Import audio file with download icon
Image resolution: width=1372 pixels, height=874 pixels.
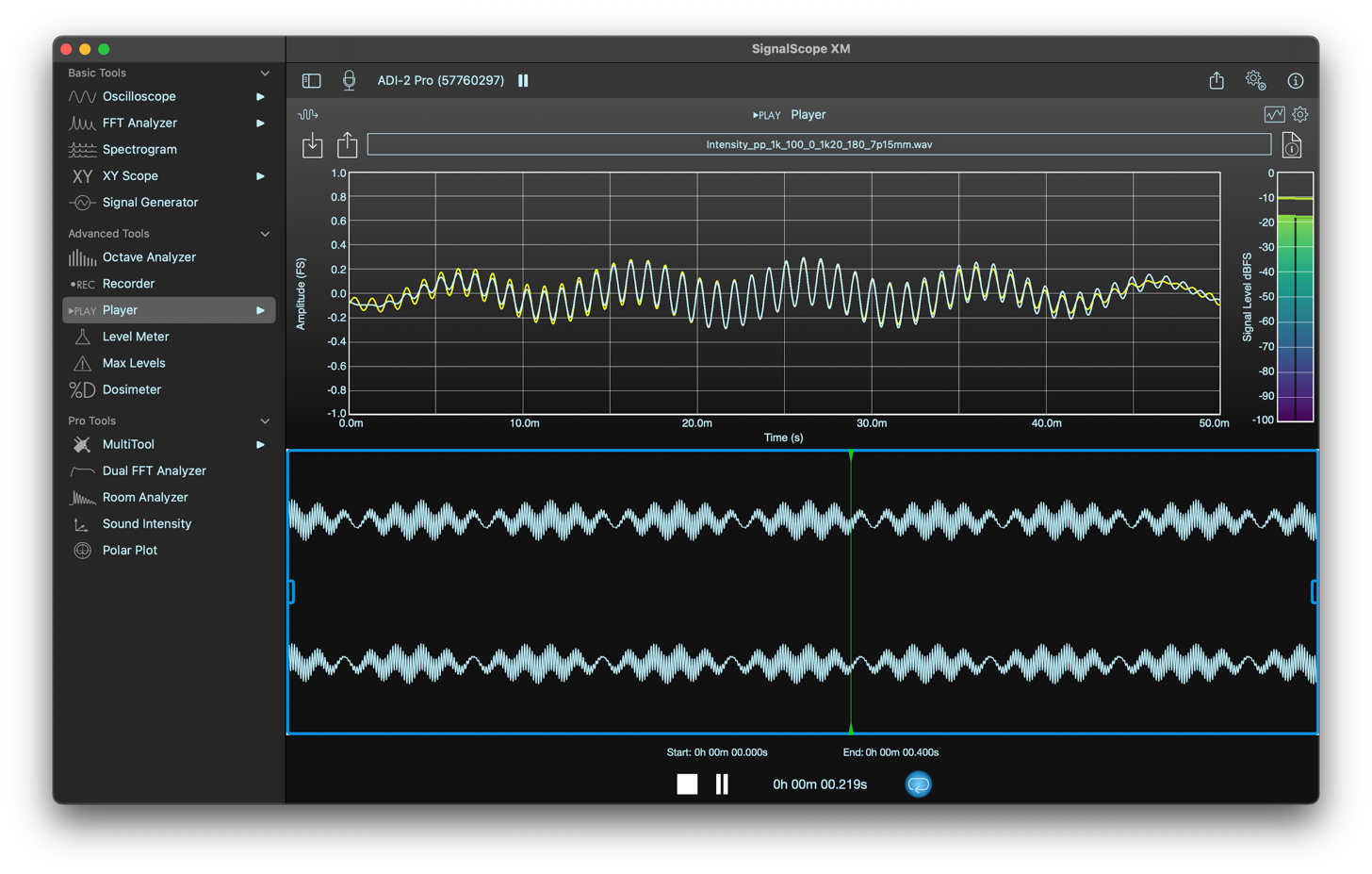point(312,145)
